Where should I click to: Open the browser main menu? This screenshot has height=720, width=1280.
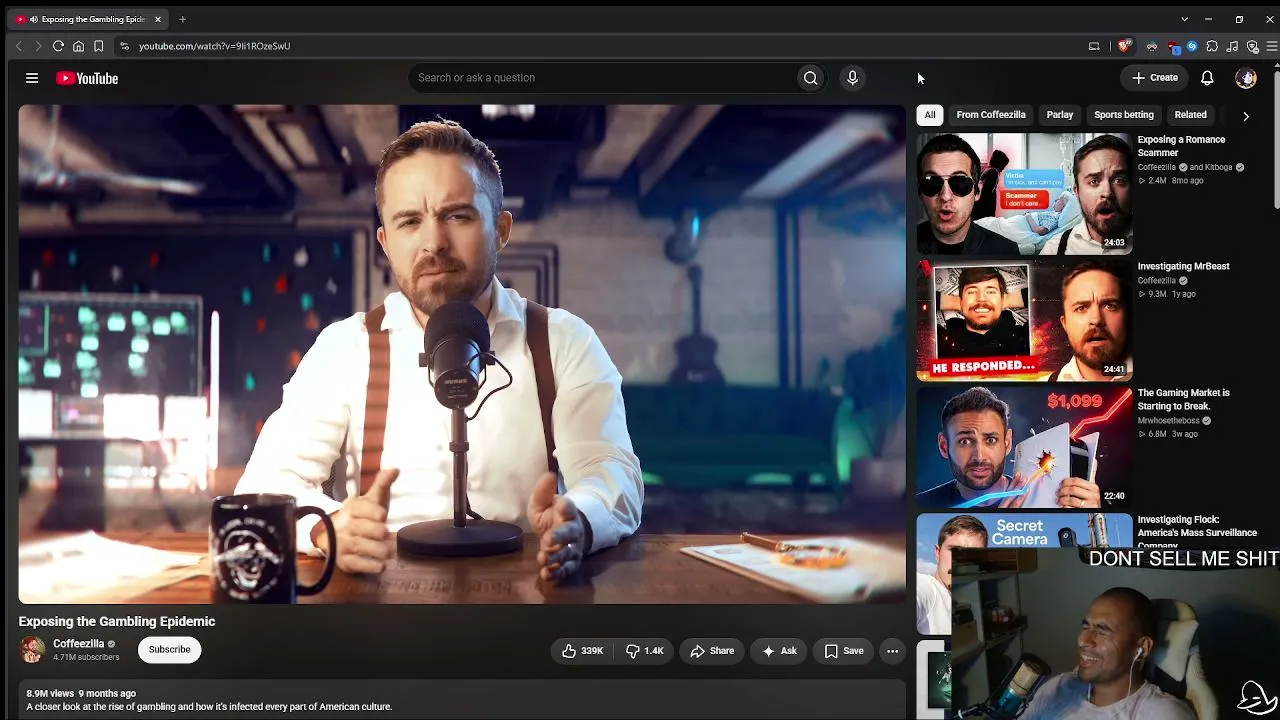(x=1271, y=46)
